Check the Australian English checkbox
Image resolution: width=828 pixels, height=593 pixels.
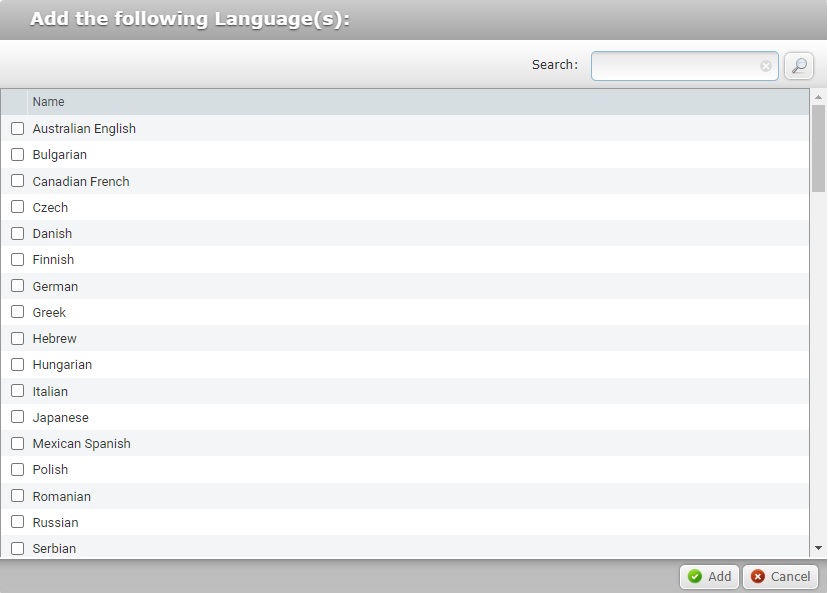17,128
